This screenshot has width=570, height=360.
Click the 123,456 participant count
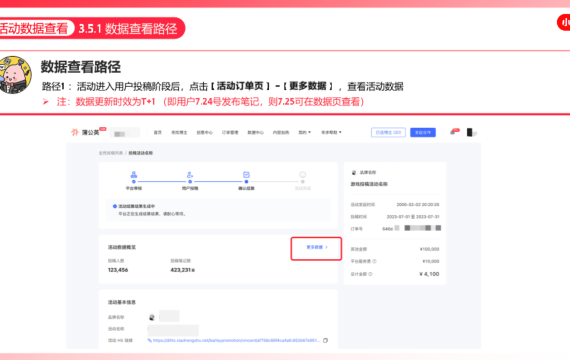(x=118, y=270)
